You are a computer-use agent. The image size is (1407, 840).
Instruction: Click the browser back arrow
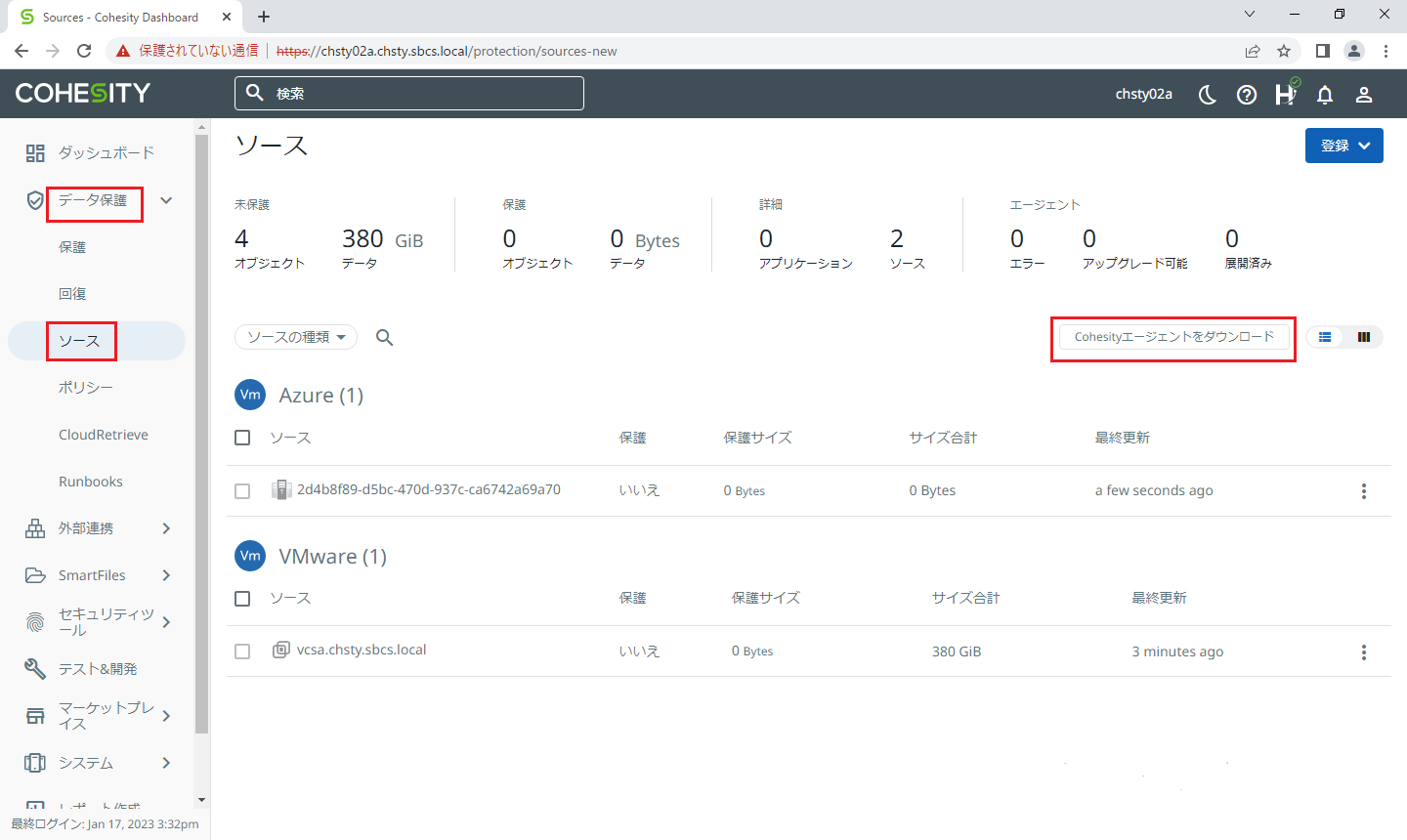[x=21, y=51]
